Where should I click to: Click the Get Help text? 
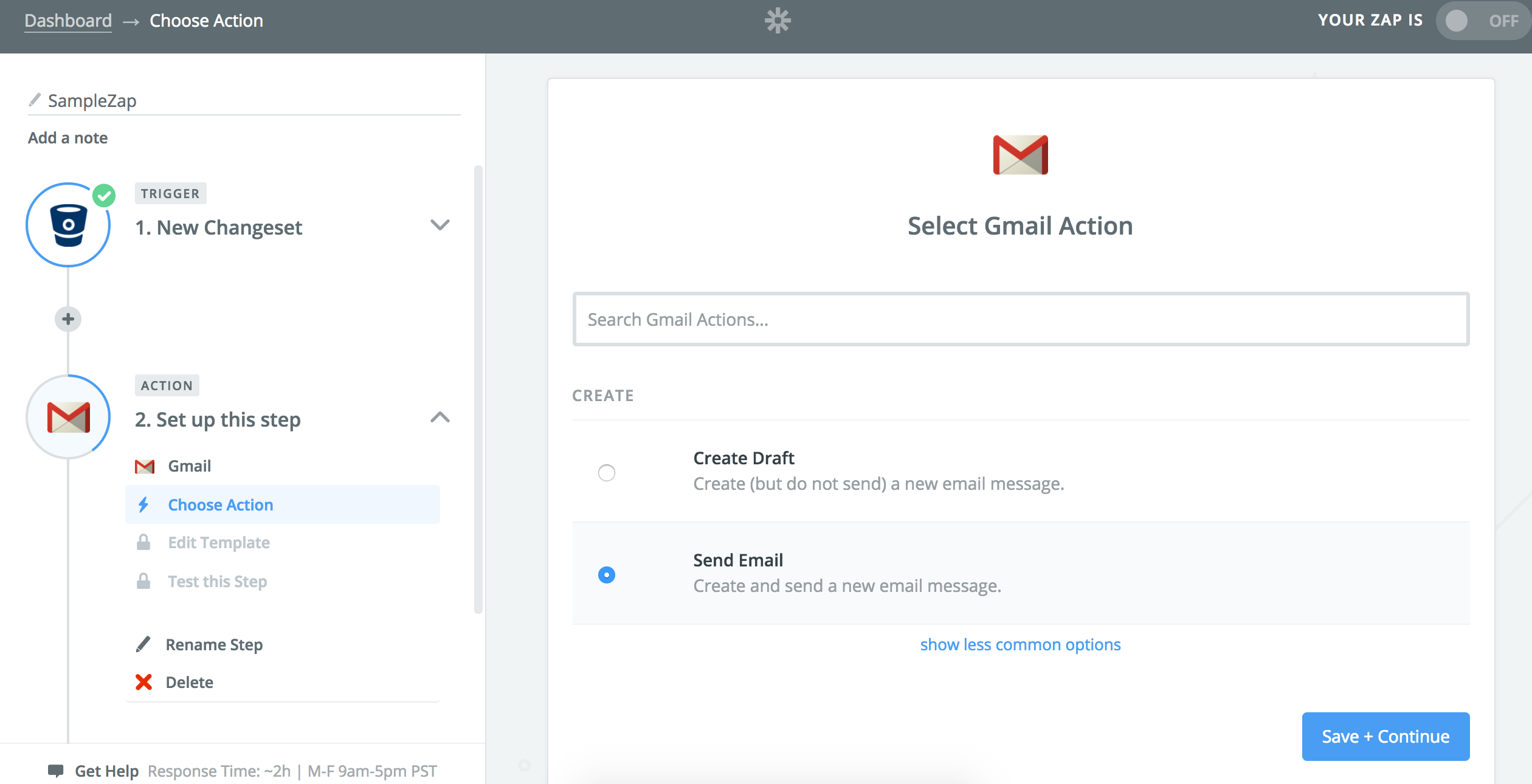pos(106,771)
